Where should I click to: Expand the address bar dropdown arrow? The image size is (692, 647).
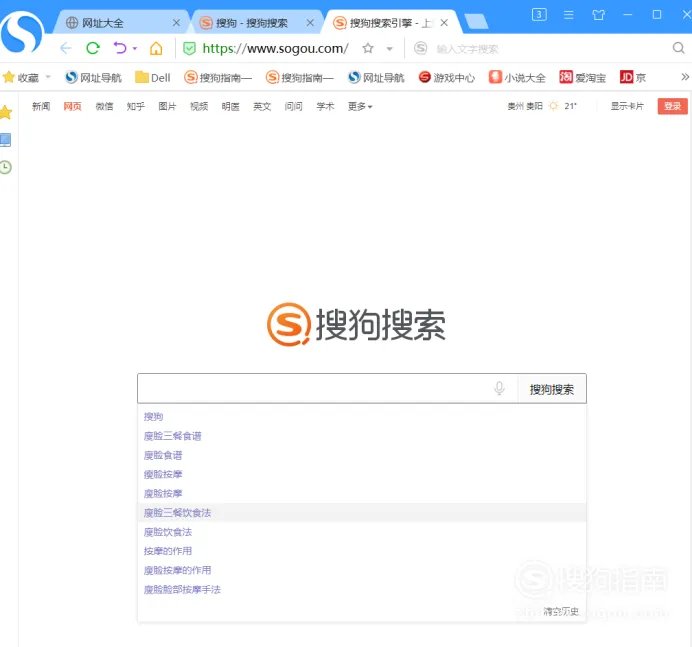[x=389, y=49]
